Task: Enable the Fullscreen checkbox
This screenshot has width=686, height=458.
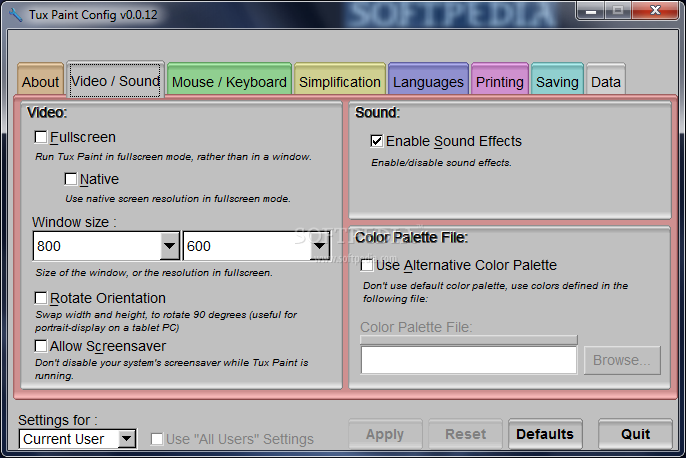Action: (41, 137)
